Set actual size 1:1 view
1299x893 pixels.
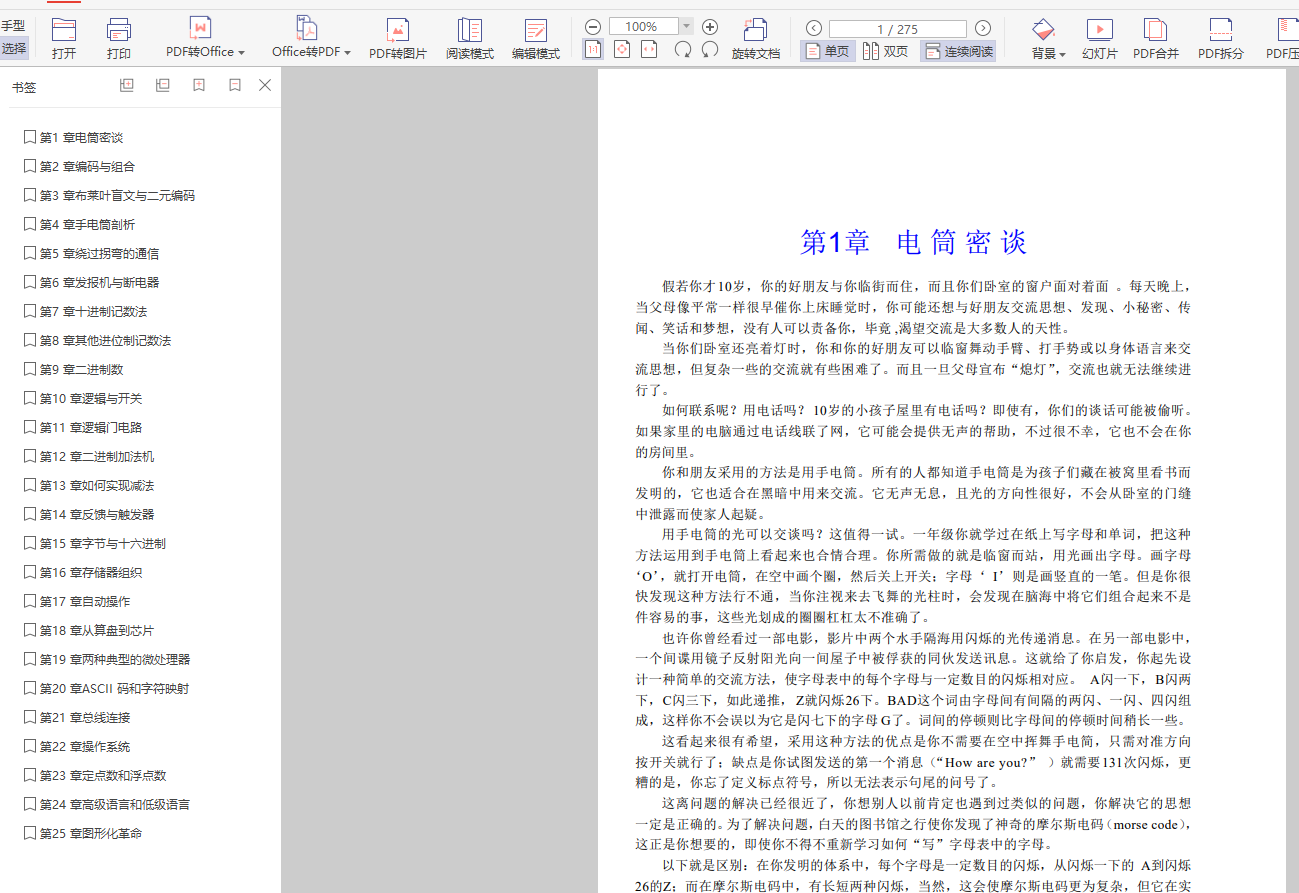(593, 49)
